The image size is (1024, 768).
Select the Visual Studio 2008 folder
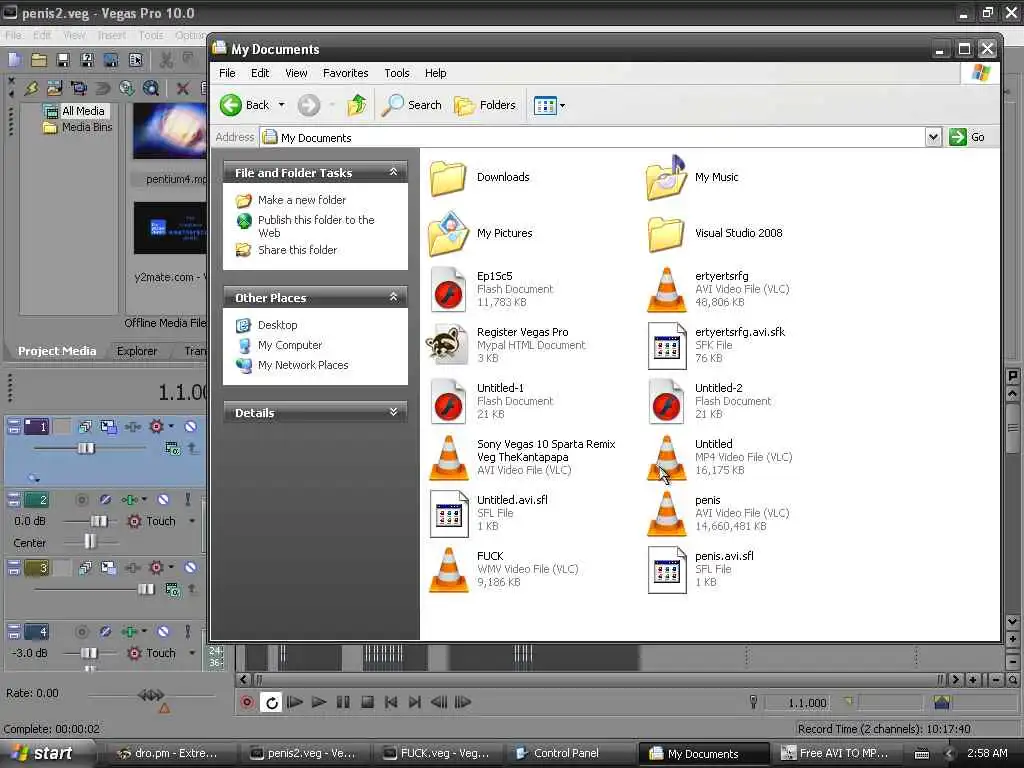click(716, 233)
